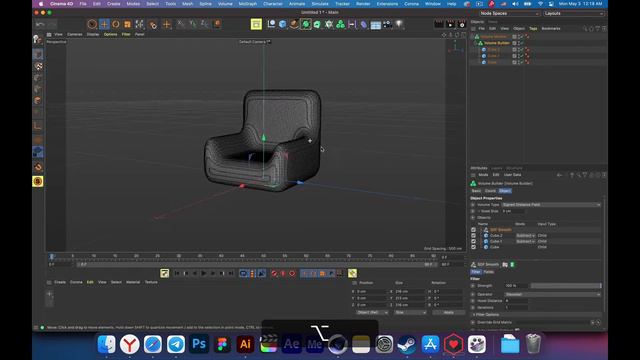Toggle the SDF Smooth checkbox in Objects list
640x360 pixels.
473,230
